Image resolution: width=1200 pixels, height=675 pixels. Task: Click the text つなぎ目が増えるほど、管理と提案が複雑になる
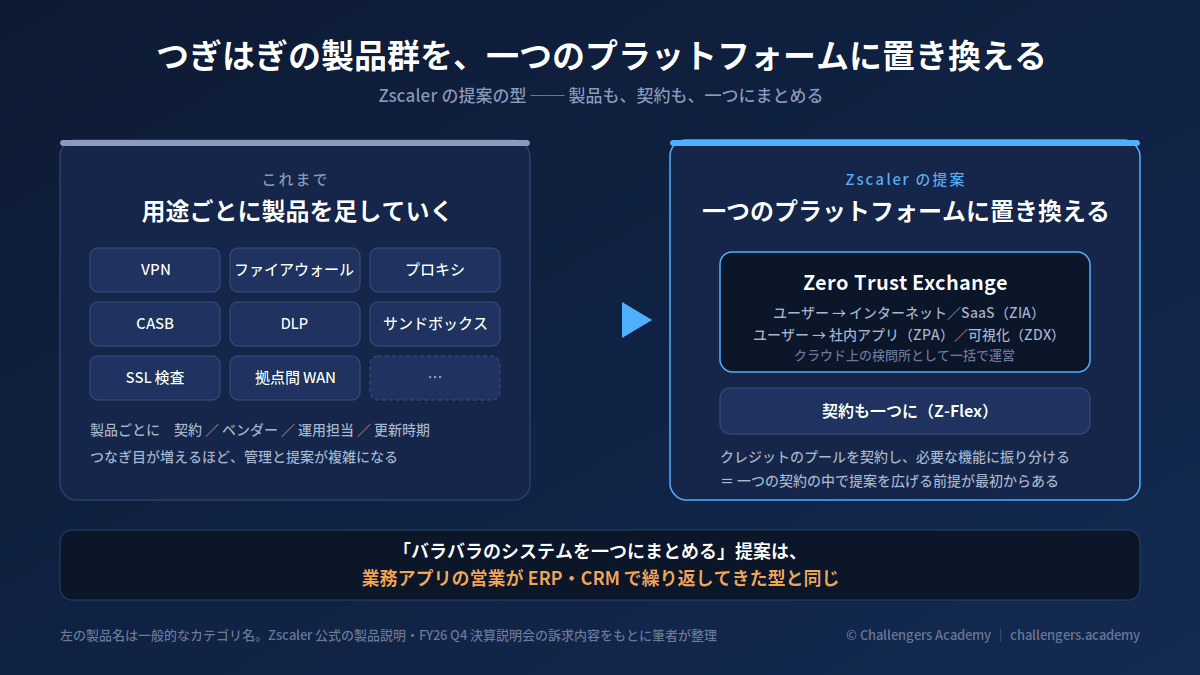click(x=244, y=457)
